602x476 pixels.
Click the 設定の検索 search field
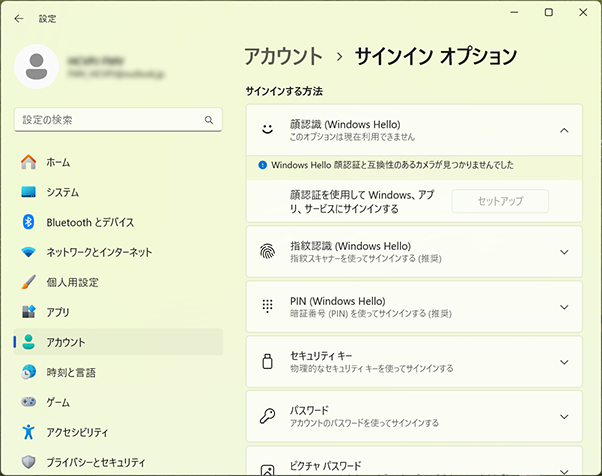point(108,120)
